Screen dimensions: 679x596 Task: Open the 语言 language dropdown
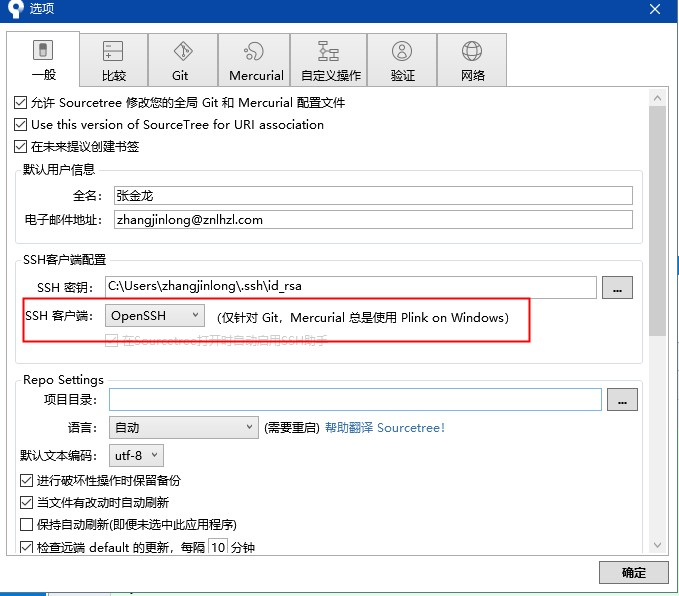point(184,428)
